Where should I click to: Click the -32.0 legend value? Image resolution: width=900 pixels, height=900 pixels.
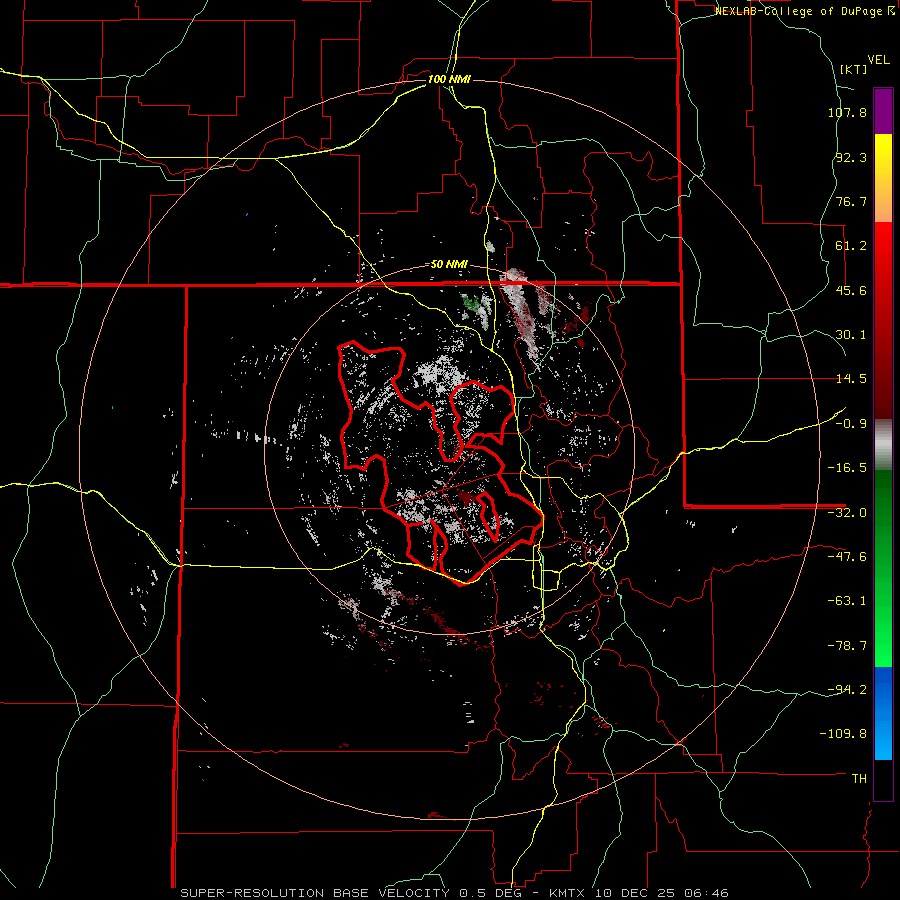(847, 513)
